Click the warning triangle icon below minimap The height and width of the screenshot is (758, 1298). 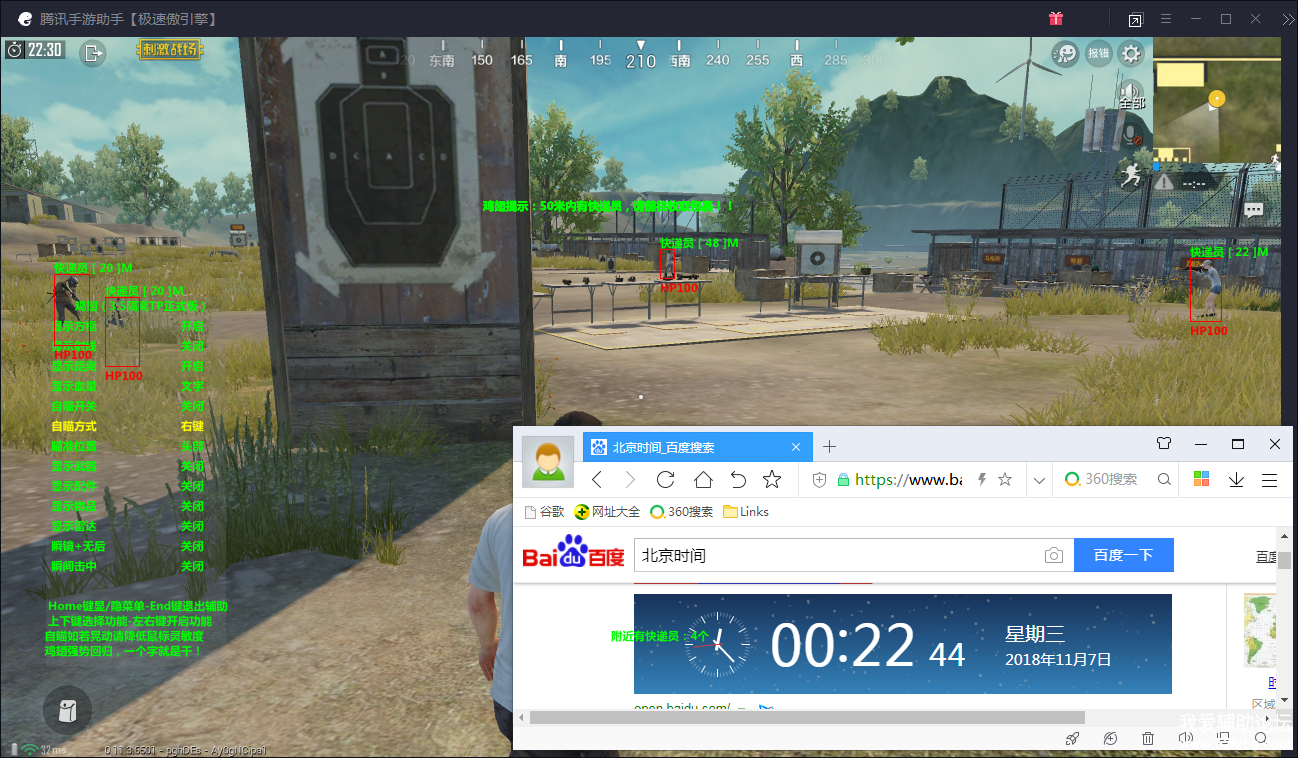[1164, 182]
